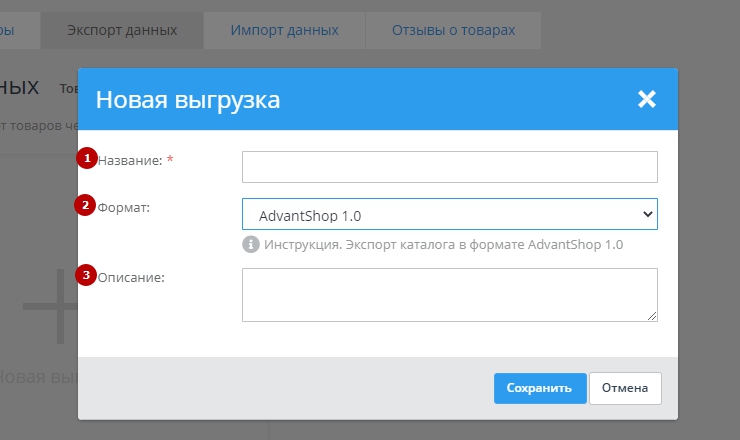Click the Формат field label

(x=124, y=206)
